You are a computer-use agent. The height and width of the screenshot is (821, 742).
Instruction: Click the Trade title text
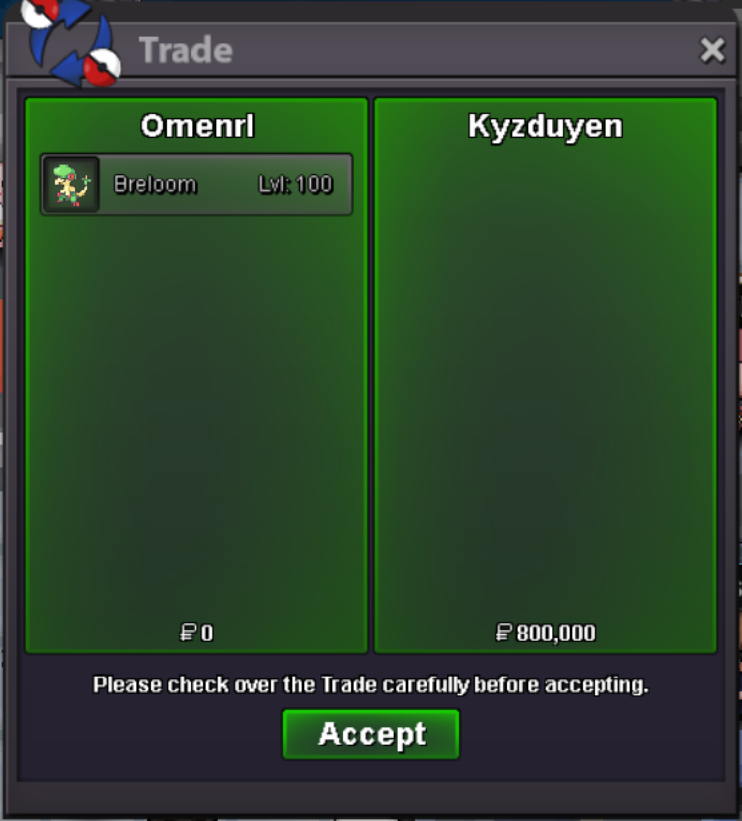186,50
